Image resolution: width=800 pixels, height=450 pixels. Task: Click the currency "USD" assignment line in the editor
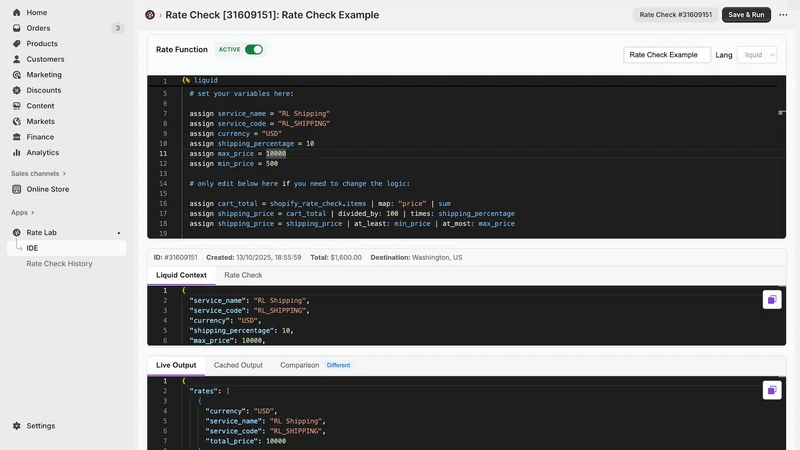click(235, 134)
